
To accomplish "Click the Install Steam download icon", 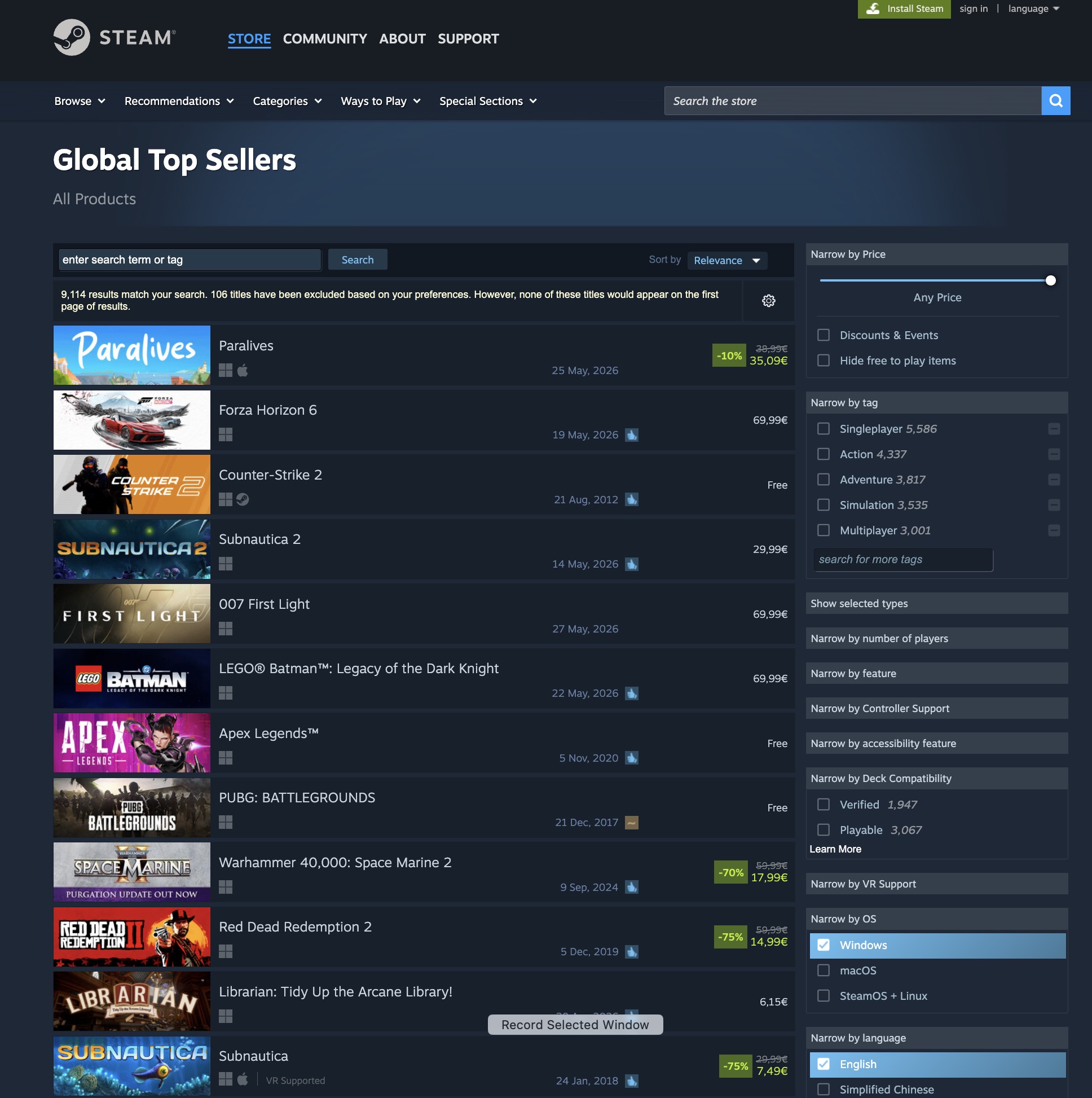I will pyautogui.click(x=873, y=8).
